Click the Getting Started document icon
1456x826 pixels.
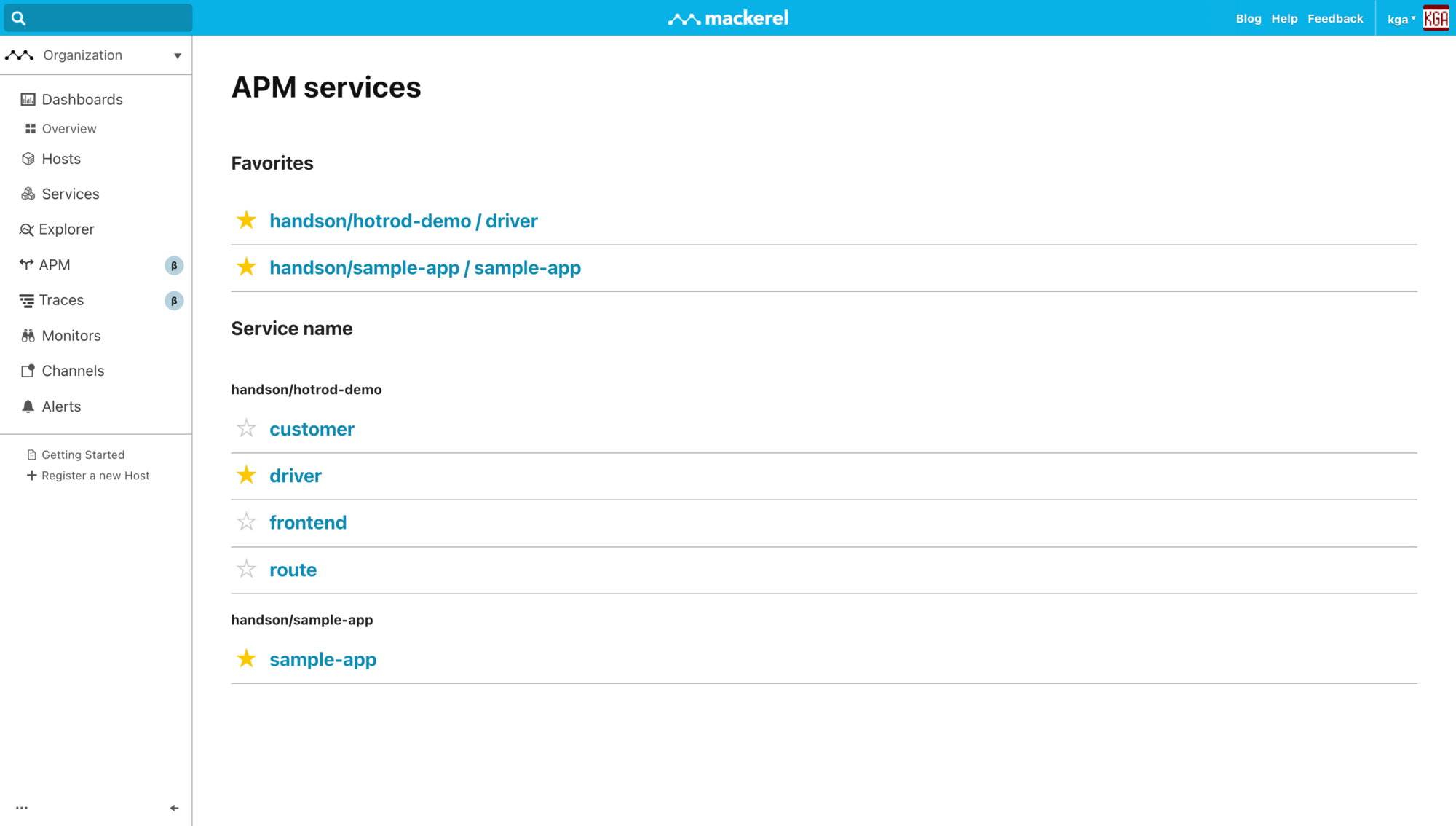[x=31, y=455]
